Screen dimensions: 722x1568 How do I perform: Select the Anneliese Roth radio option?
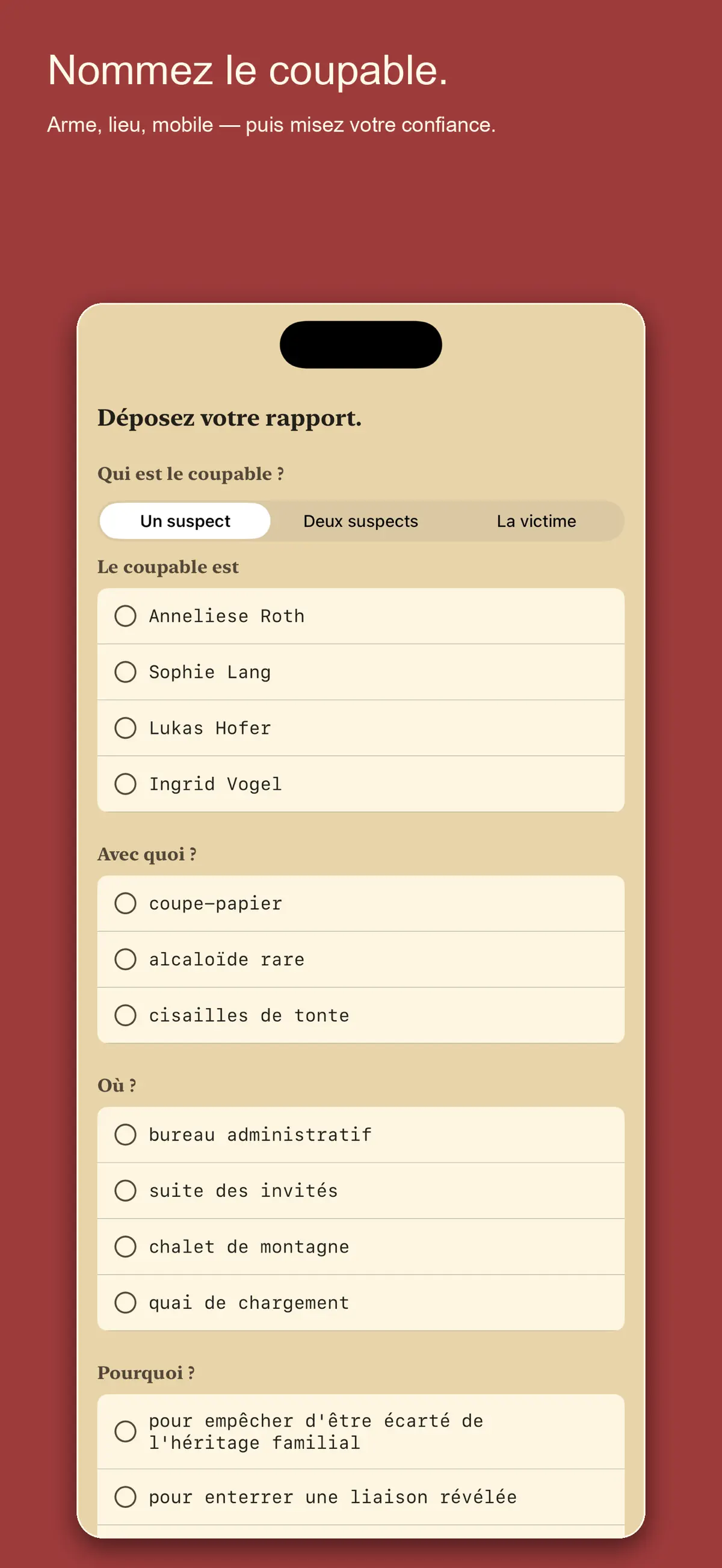coord(360,616)
